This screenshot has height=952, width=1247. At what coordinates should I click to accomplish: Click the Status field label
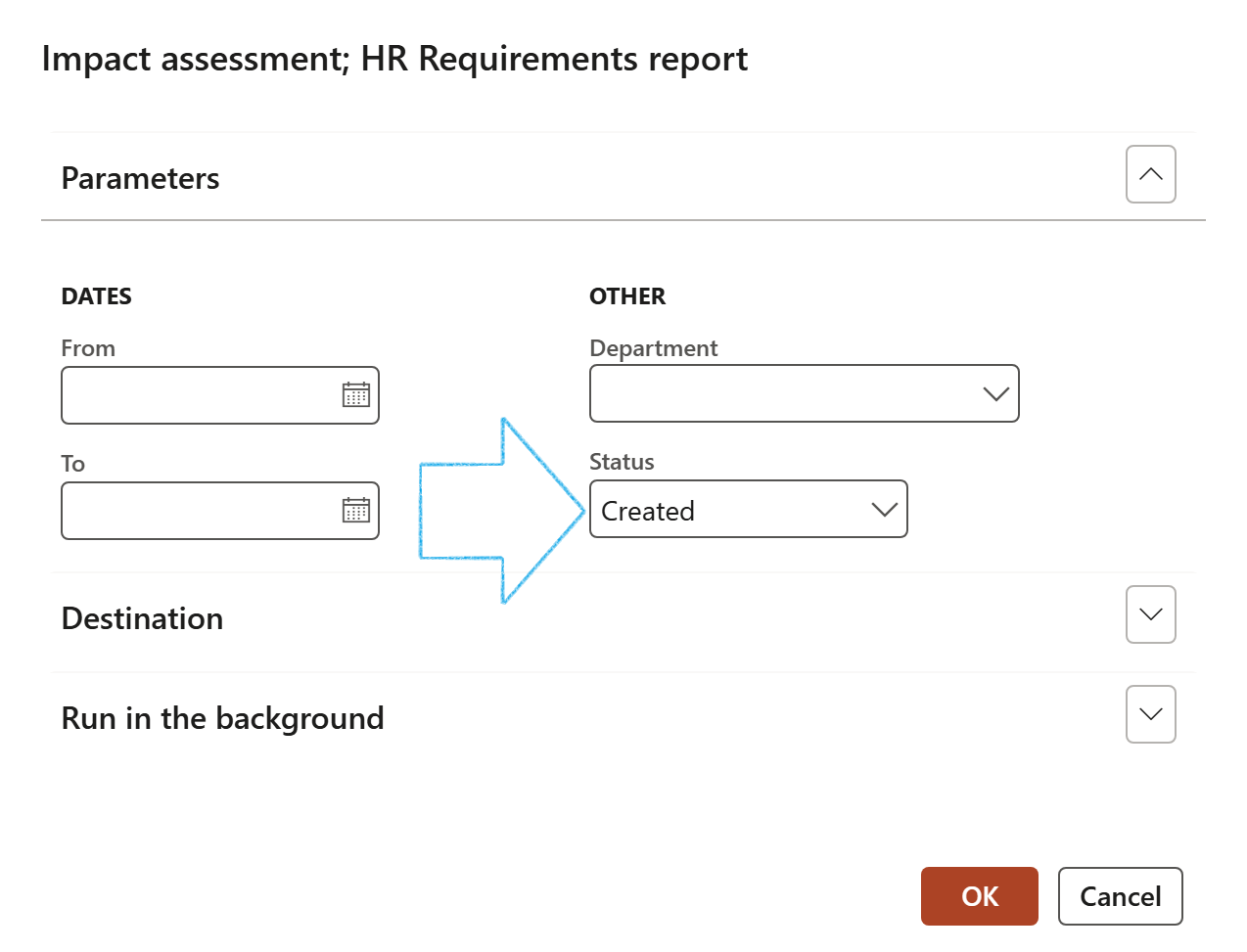622,463
